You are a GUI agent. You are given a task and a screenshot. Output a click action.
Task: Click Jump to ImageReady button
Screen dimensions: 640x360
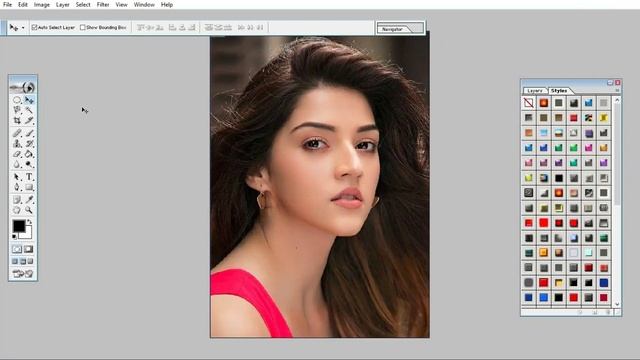pos(23,274)
